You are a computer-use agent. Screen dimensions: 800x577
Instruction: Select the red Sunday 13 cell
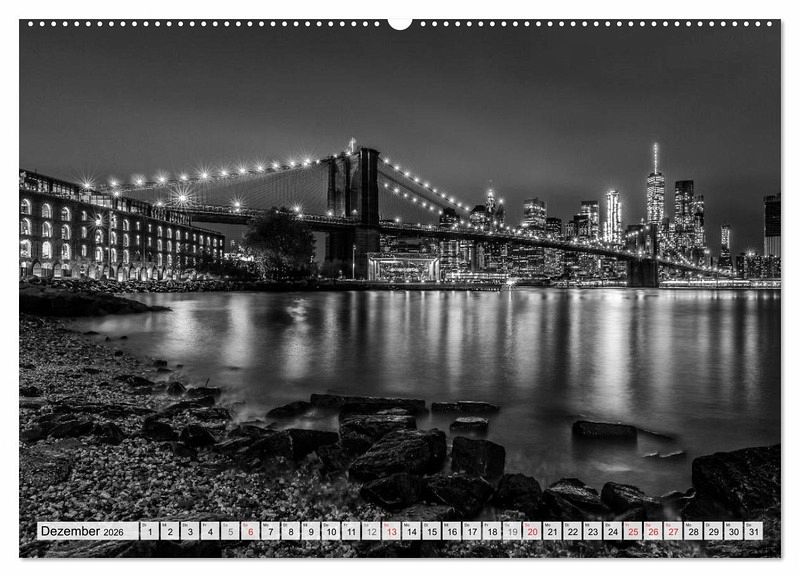[x=391, y=531]
